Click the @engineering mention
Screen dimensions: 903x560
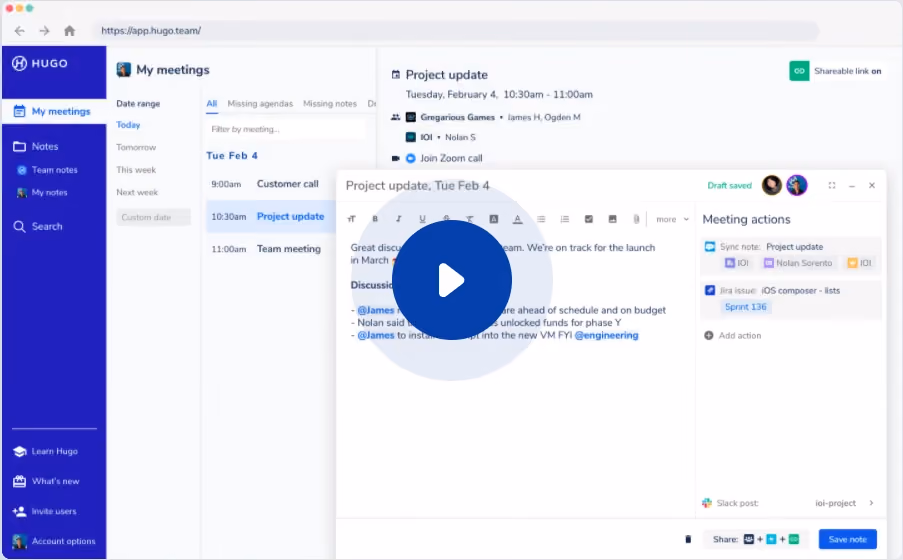[606, 335]
